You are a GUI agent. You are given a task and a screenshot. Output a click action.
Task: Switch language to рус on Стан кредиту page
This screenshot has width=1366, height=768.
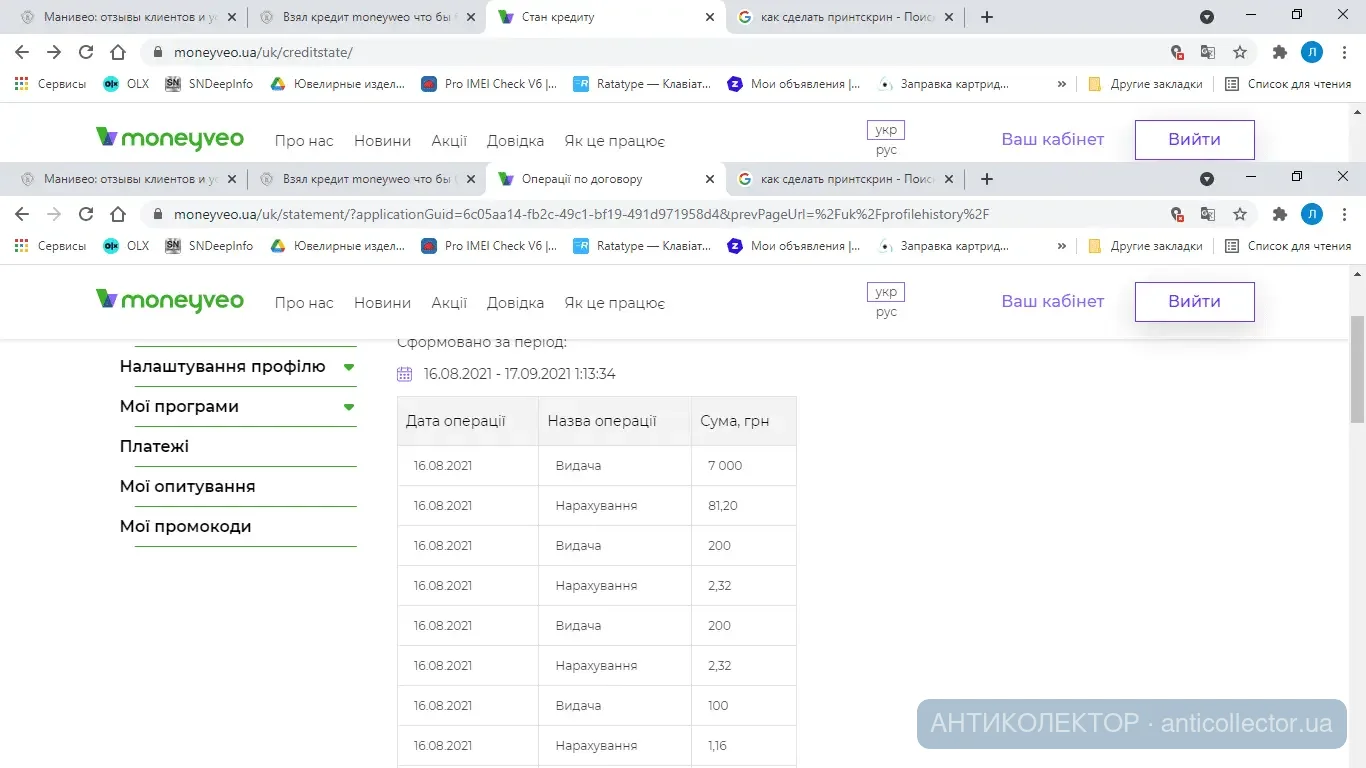pyautogui.click(x=886, y=150)
